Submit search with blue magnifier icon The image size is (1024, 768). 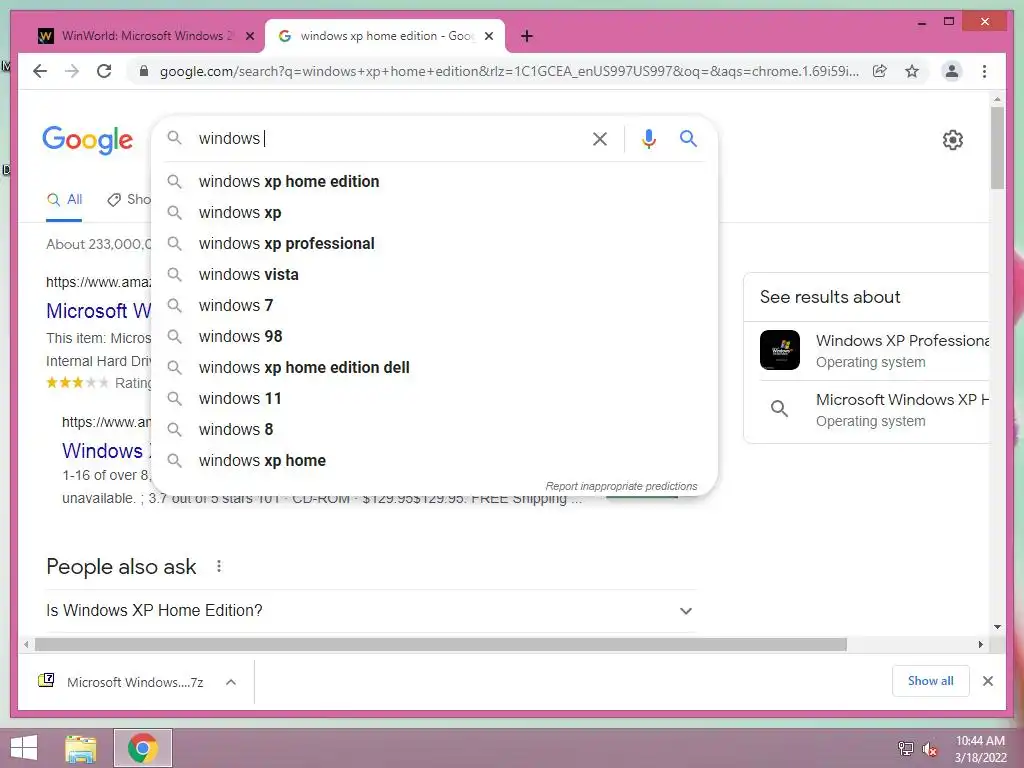pos(688,138)
